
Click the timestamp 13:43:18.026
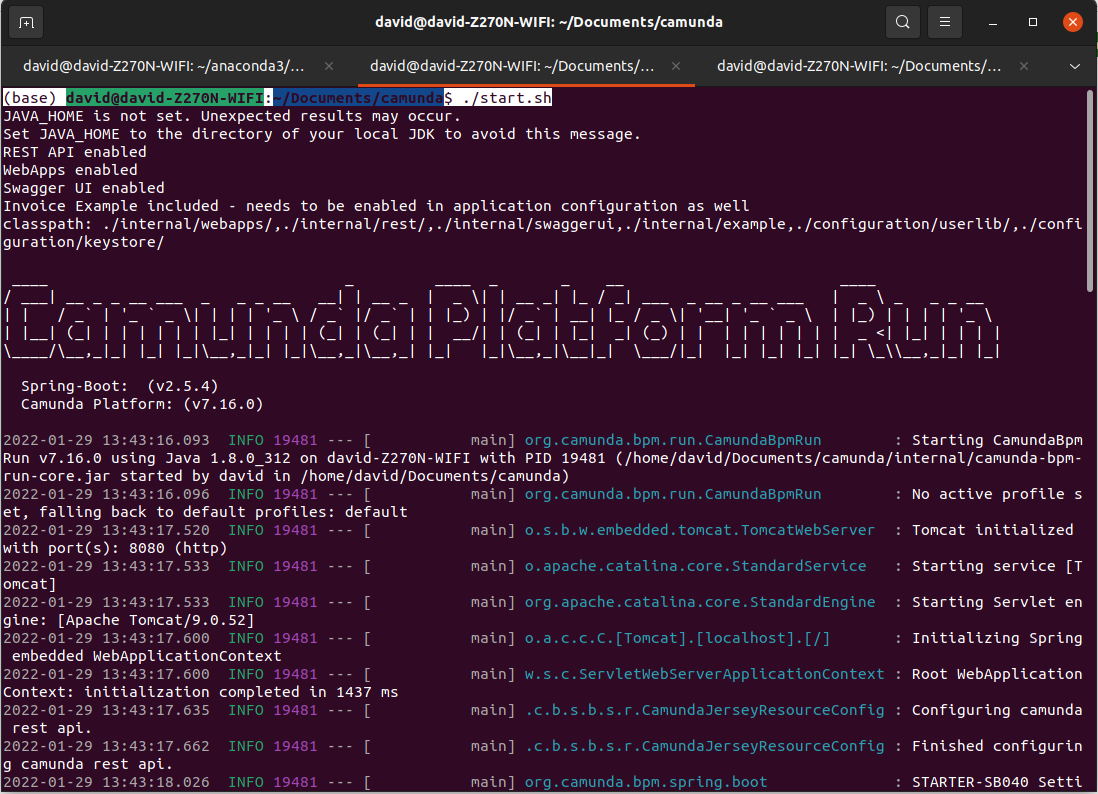155,782
